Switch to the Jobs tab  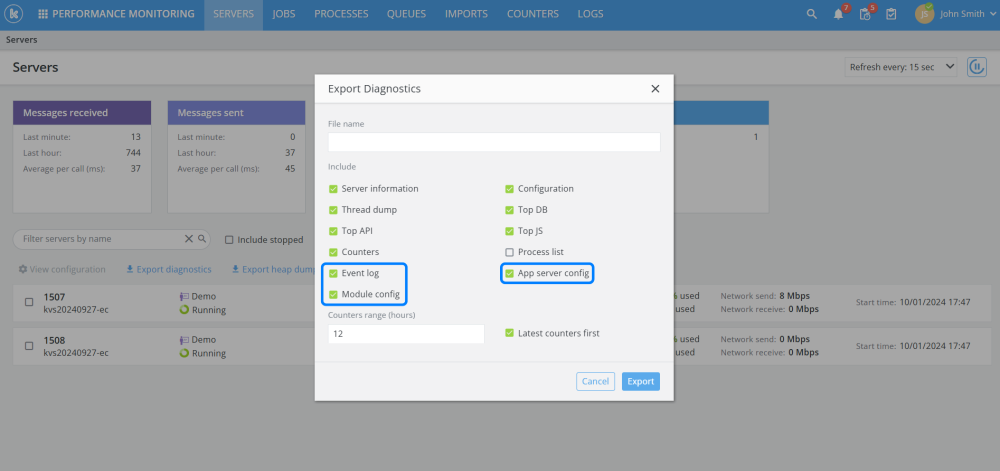[x=283, y=14]
